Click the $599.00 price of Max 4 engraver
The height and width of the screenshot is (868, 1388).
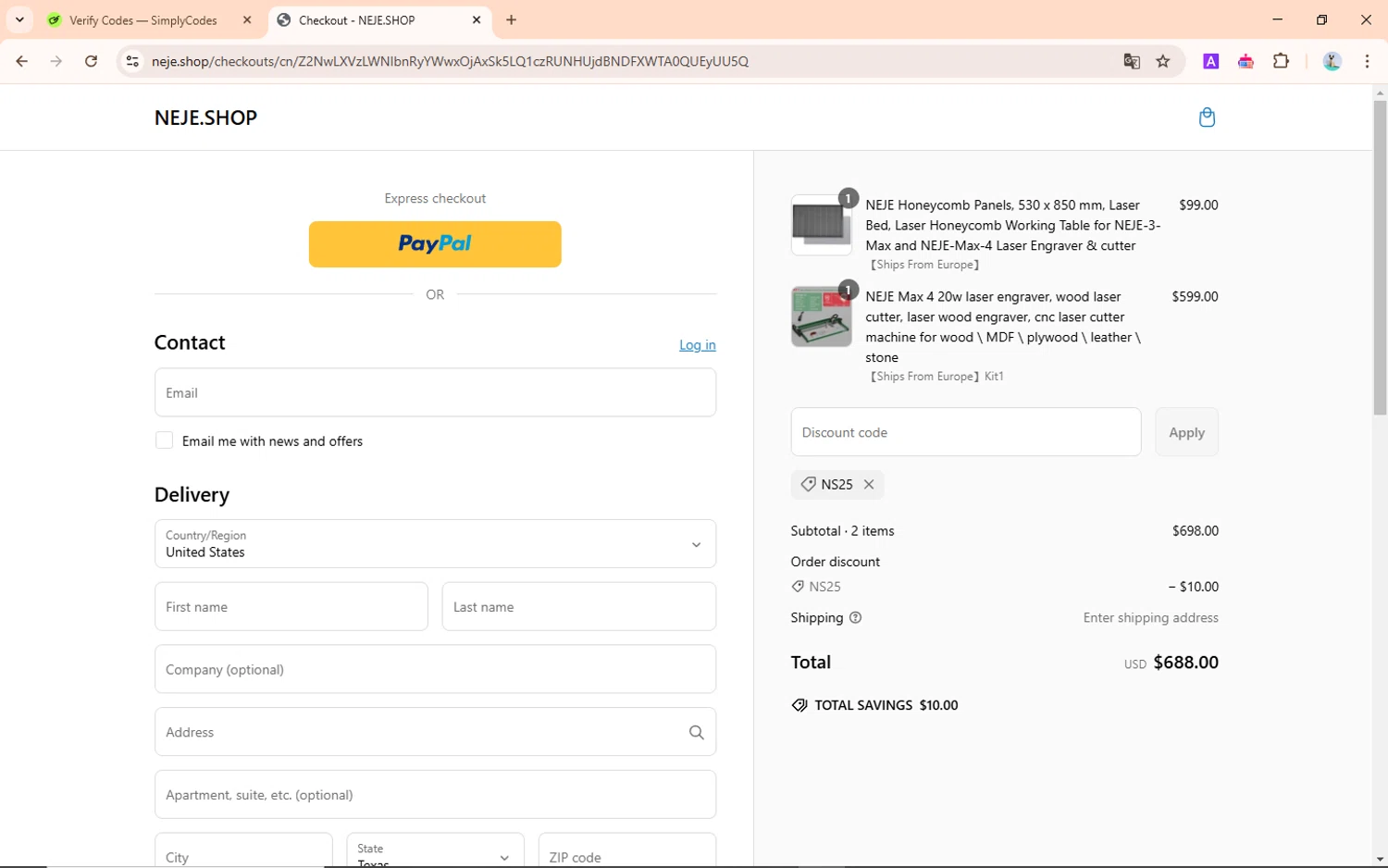[1195, 297]
